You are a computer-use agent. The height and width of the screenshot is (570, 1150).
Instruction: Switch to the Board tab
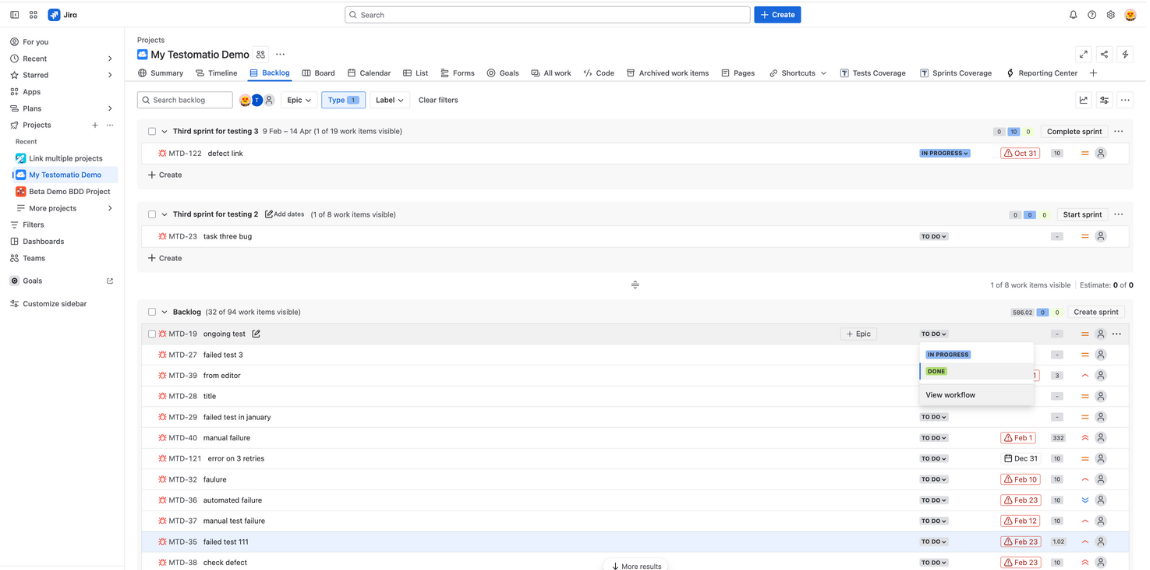[319, 73]
